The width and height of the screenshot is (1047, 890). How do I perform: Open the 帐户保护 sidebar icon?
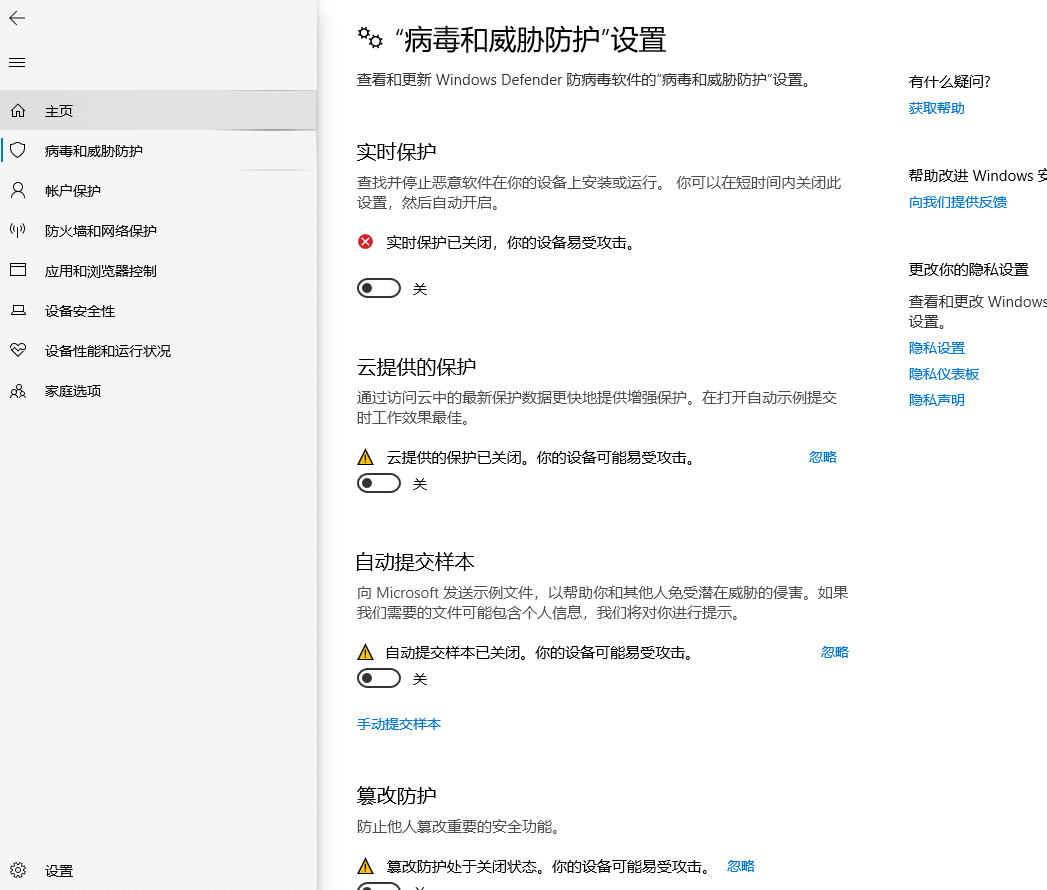(18, 190)
